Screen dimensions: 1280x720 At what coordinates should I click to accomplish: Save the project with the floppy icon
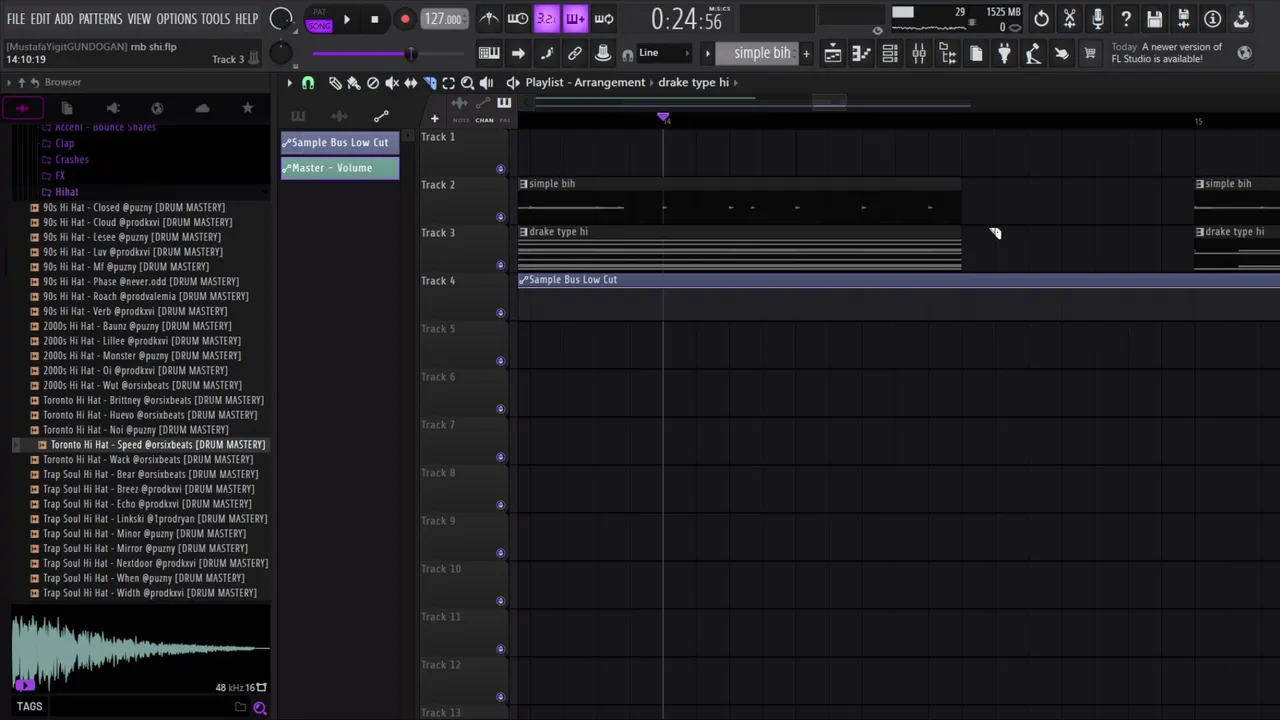[x=1155, y=19]
